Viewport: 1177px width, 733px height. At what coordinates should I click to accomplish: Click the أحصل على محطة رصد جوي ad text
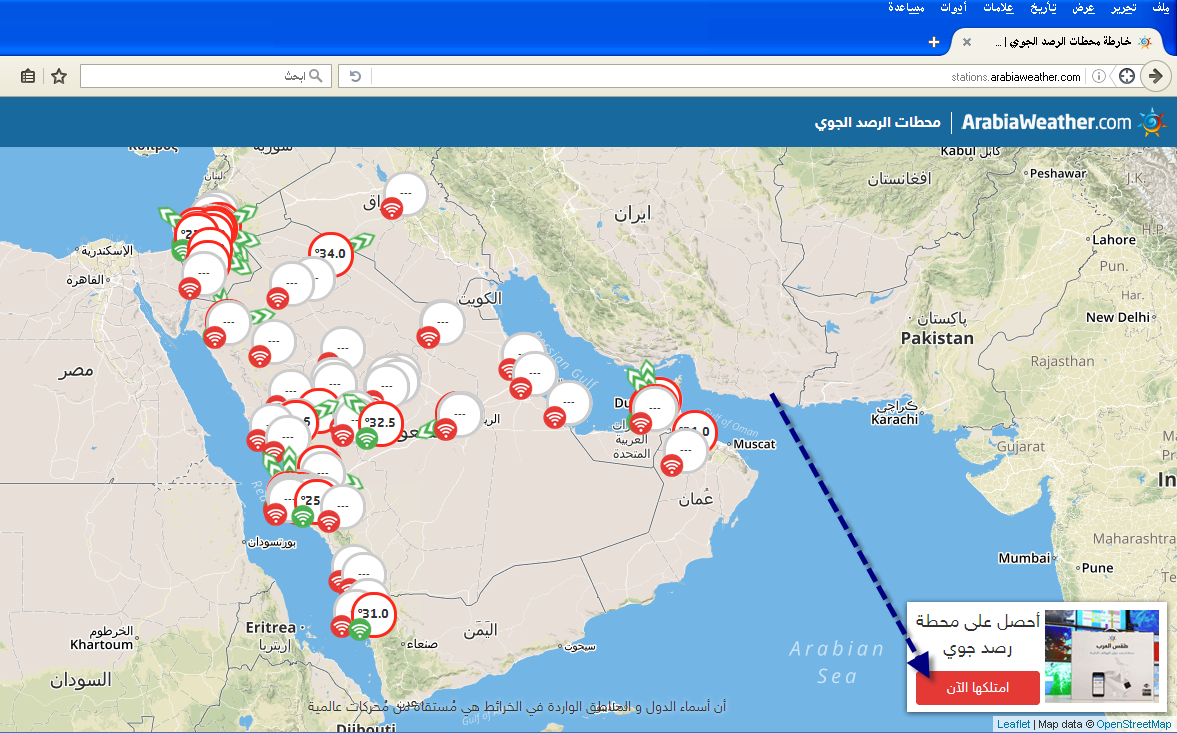977,635
